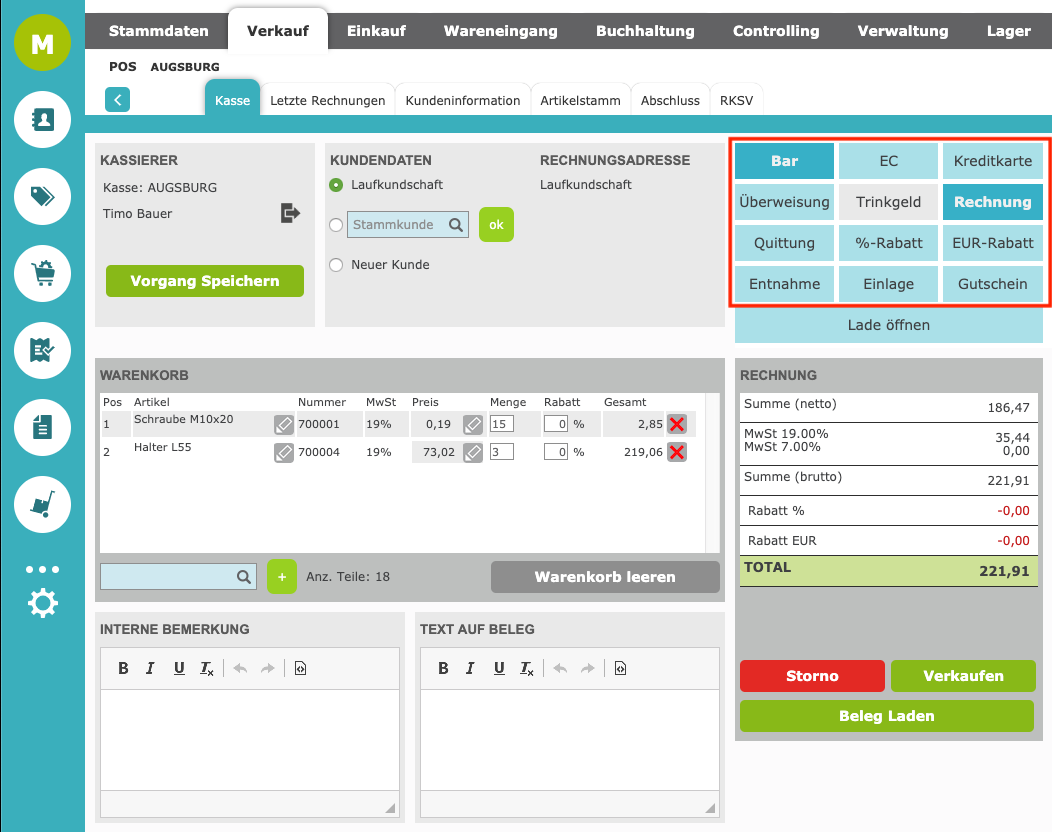
Task: Expand the three-dots sidebar menu
Action: tap(42, 569)
